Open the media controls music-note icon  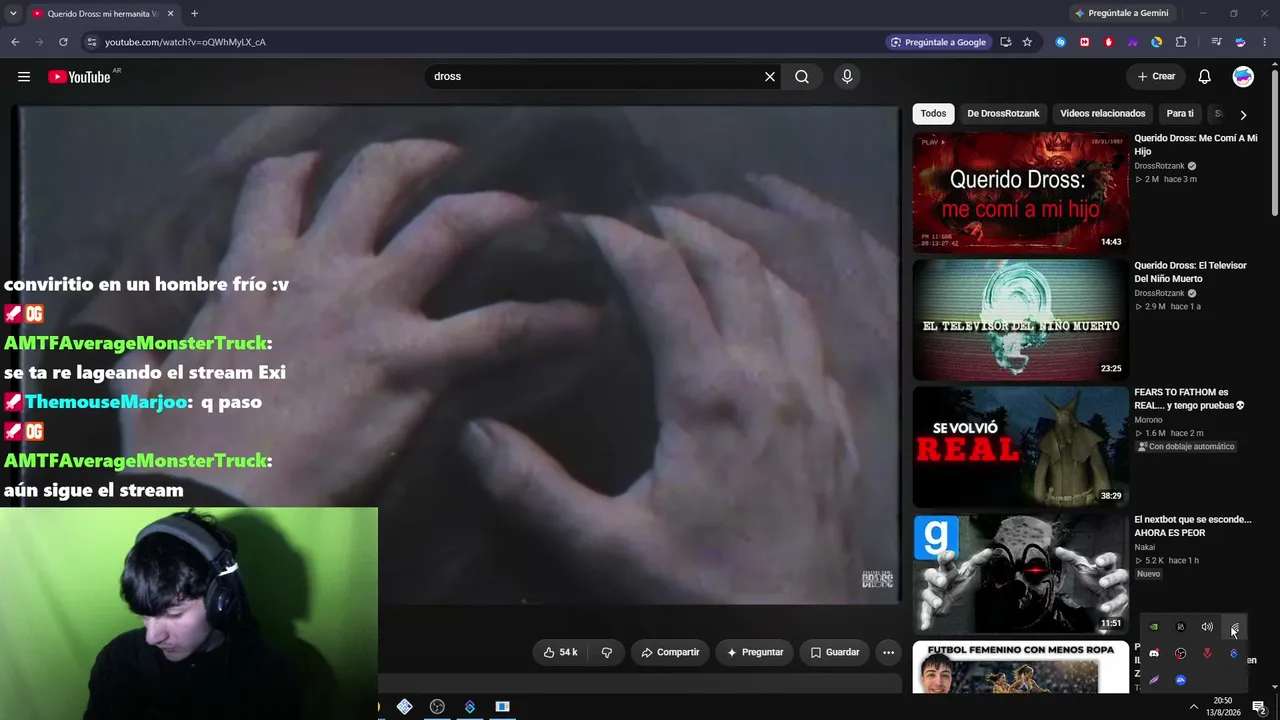pyautogui.click(x=1216, y=42)
